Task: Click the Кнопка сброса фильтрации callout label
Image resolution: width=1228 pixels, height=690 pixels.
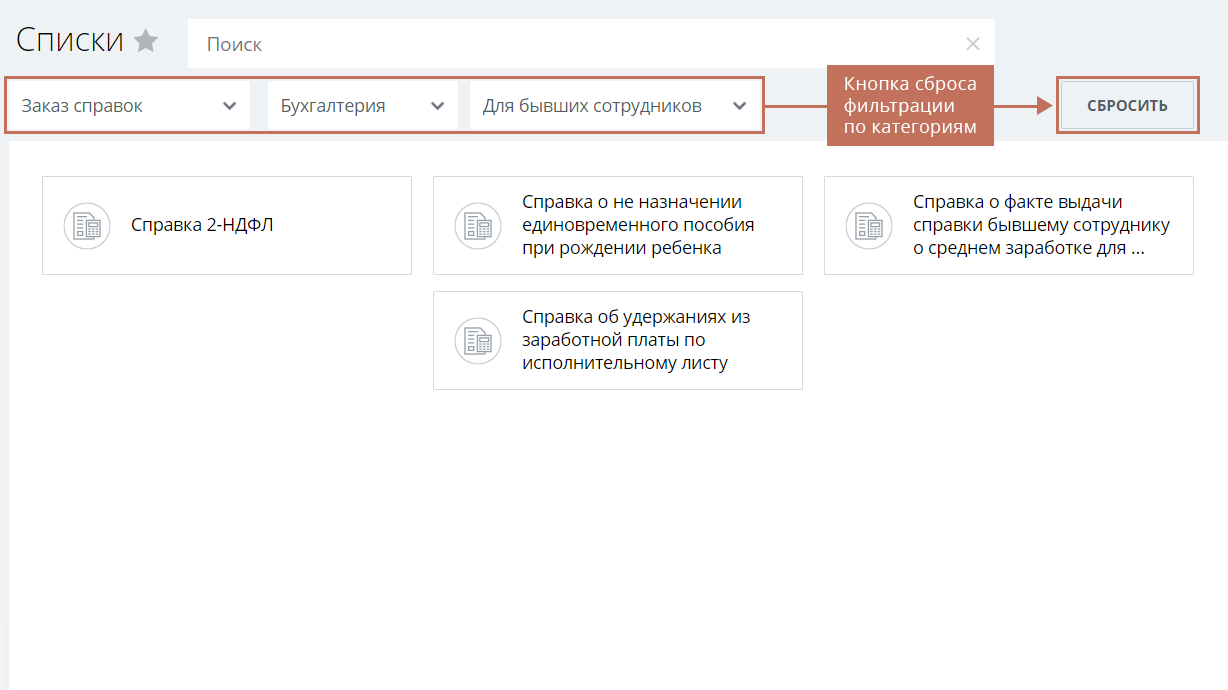Action: [909, 106]
